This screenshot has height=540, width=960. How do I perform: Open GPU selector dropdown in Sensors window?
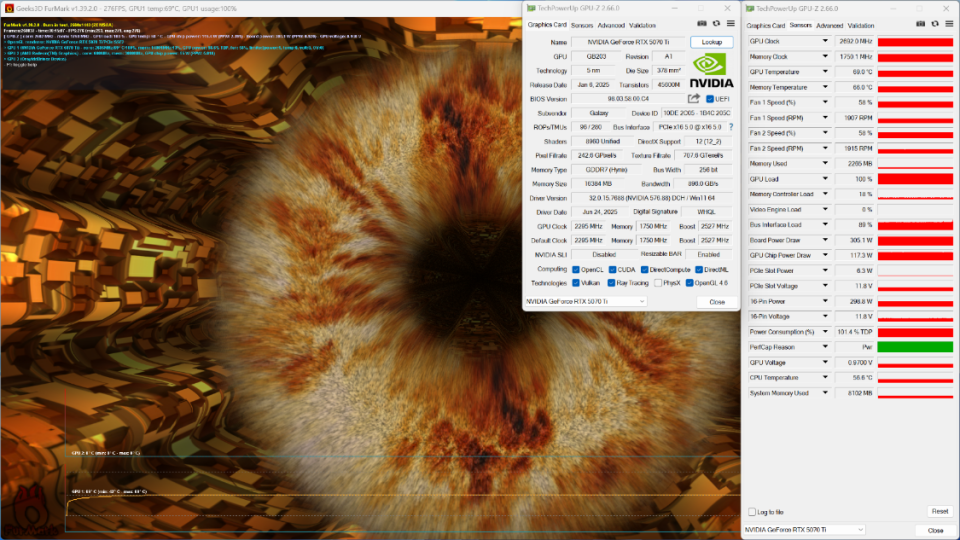point(805,530)
